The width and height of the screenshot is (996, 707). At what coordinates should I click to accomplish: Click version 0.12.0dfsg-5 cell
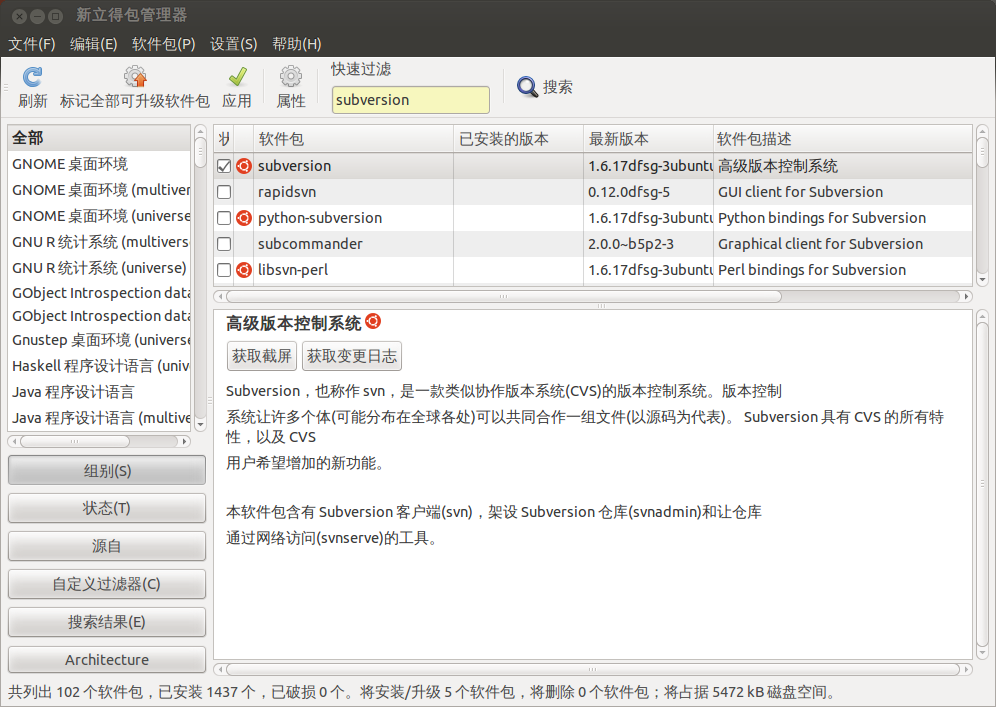pos(629,192)
